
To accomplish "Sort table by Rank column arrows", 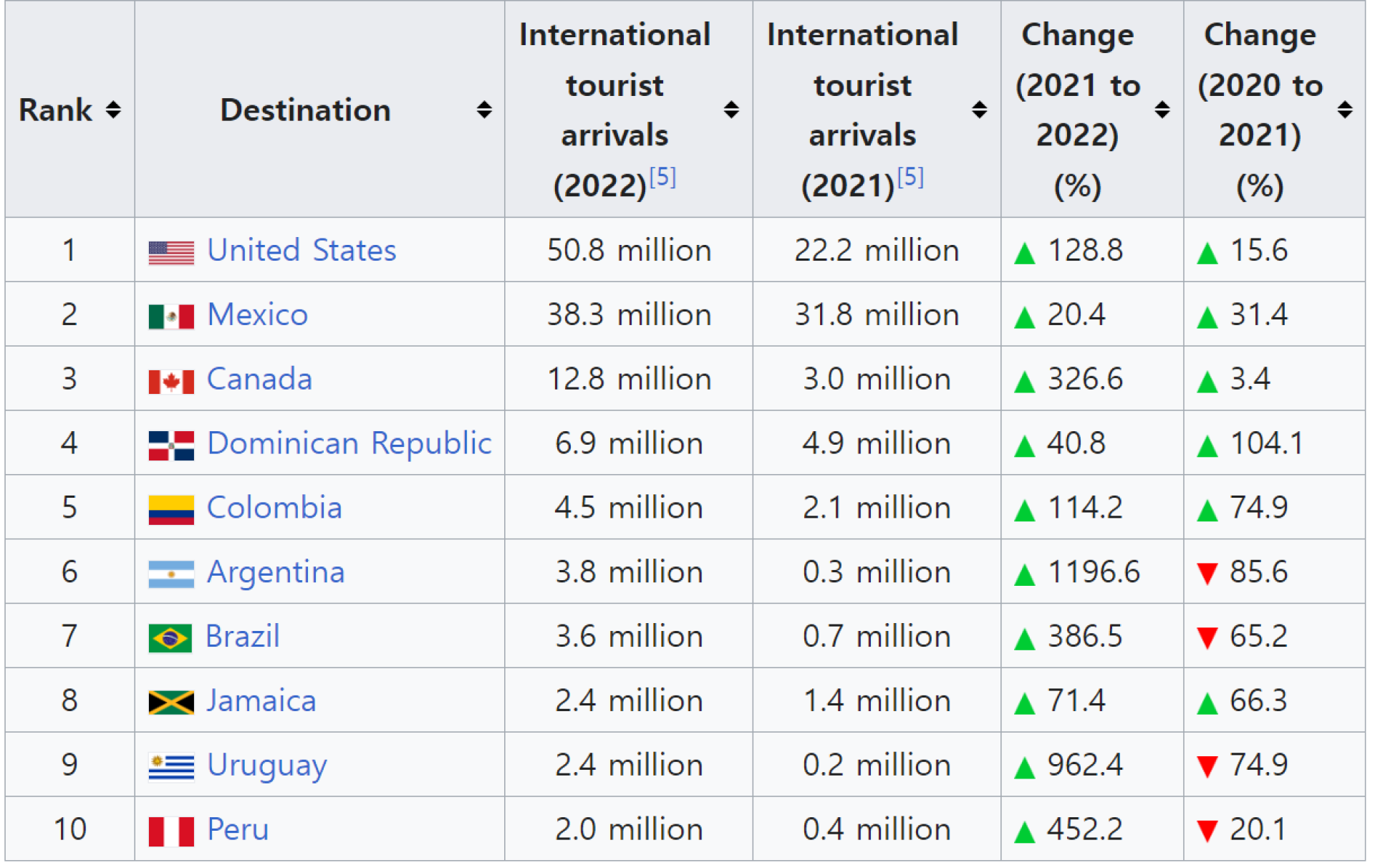I will point(113,110).
